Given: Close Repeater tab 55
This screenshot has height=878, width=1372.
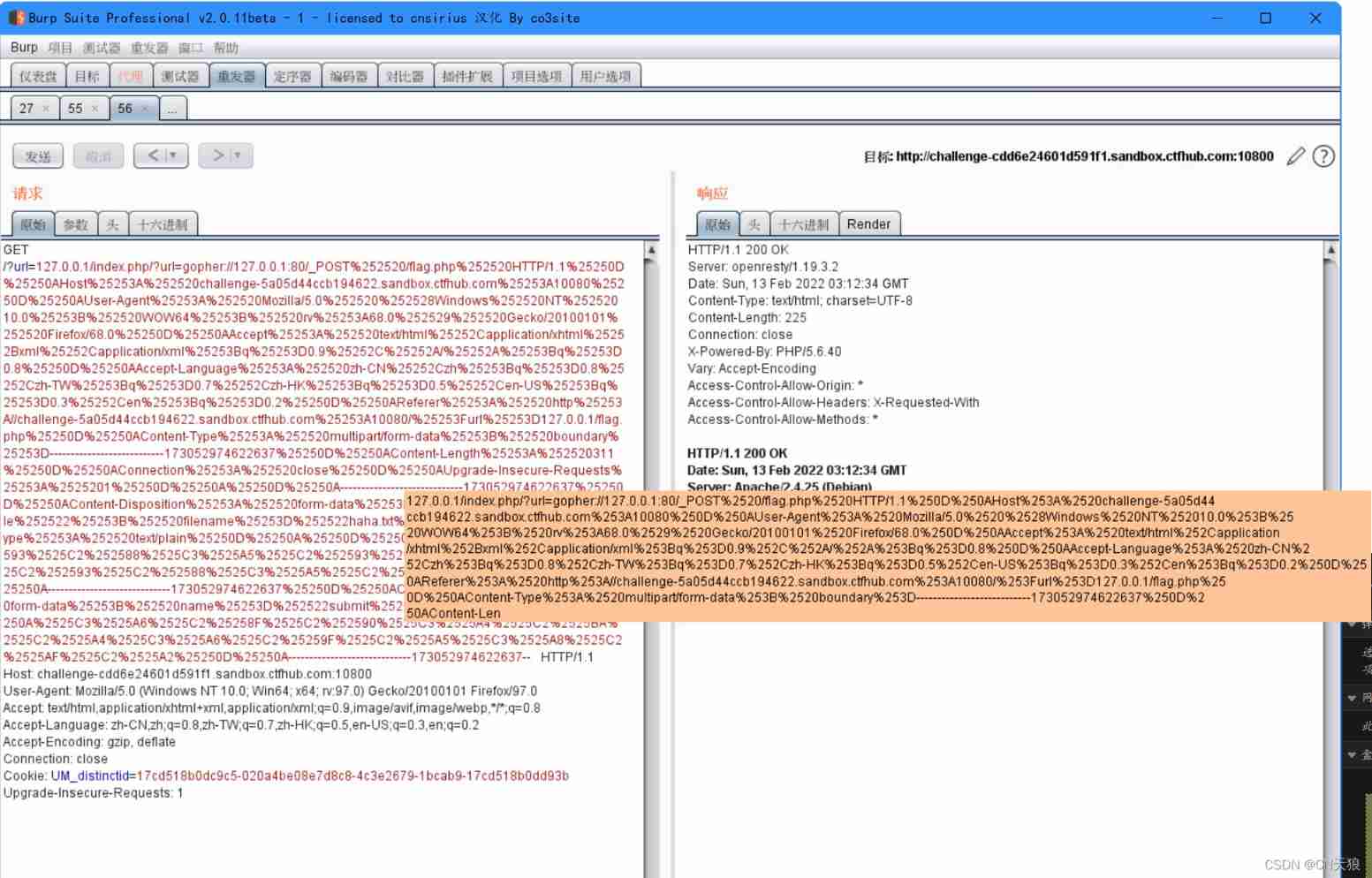Looking at the screenshot, I should point(95,109).
